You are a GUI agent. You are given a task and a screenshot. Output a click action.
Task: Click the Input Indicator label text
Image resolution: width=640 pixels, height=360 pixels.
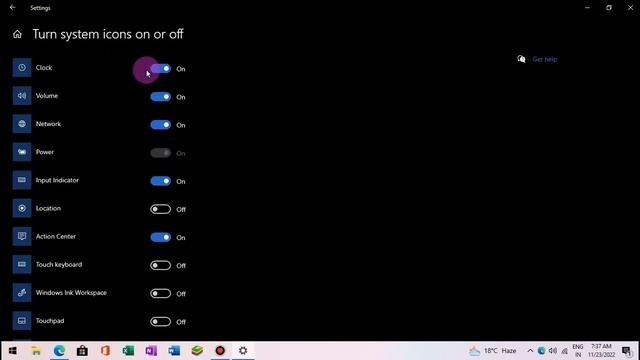point(57,180)
